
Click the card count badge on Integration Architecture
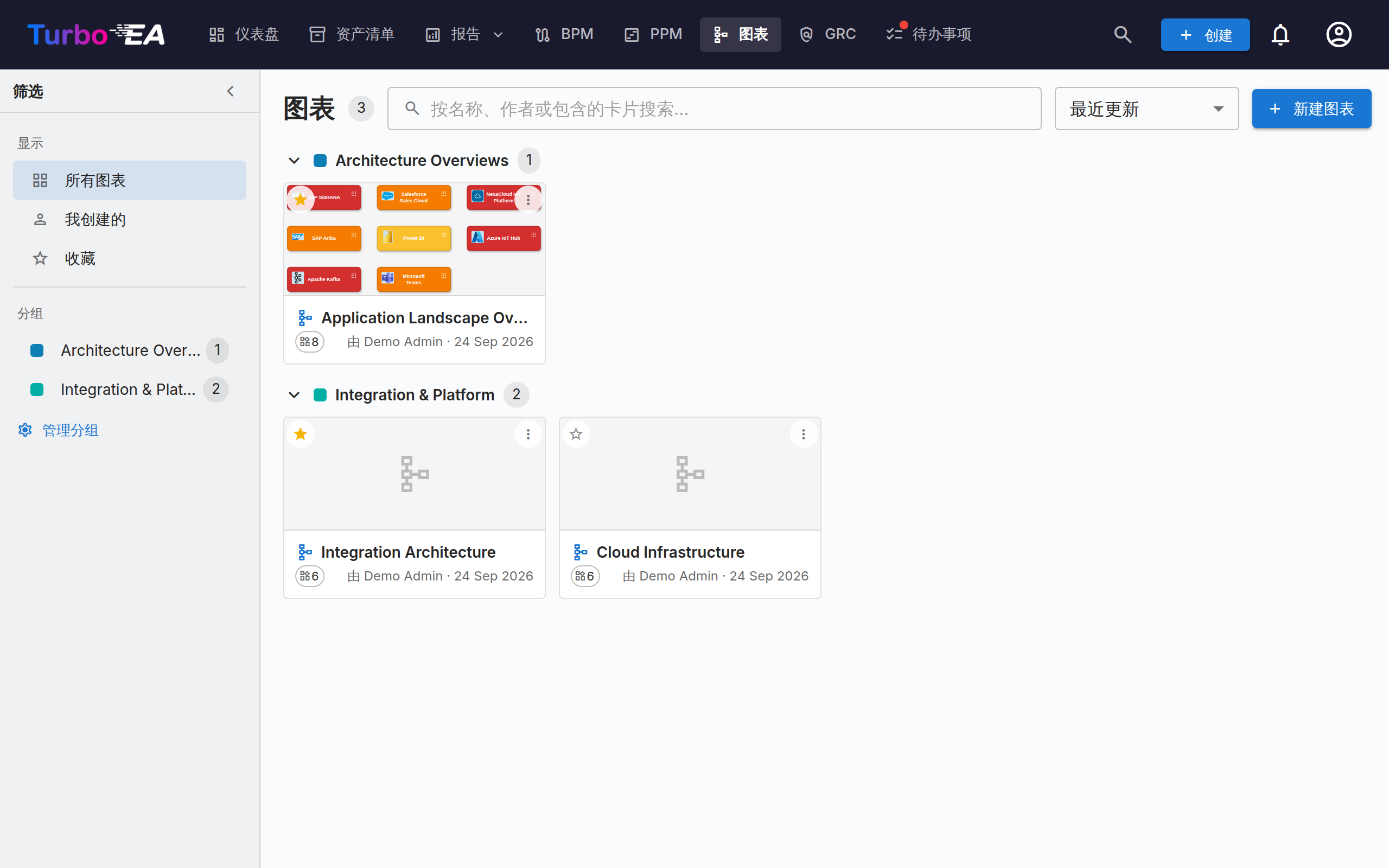[310, 576]
